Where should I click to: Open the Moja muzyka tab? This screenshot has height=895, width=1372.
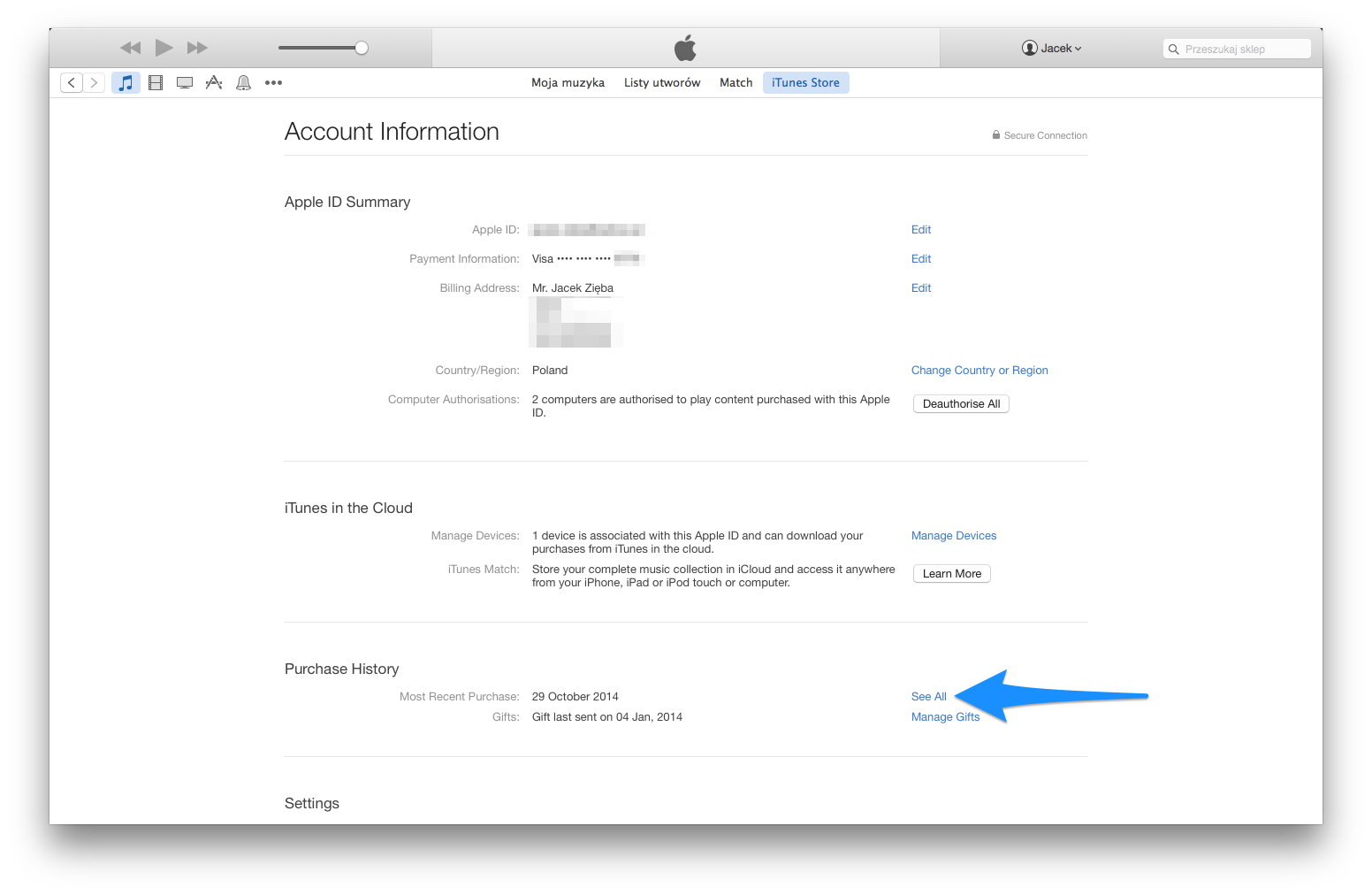(568, 82)
